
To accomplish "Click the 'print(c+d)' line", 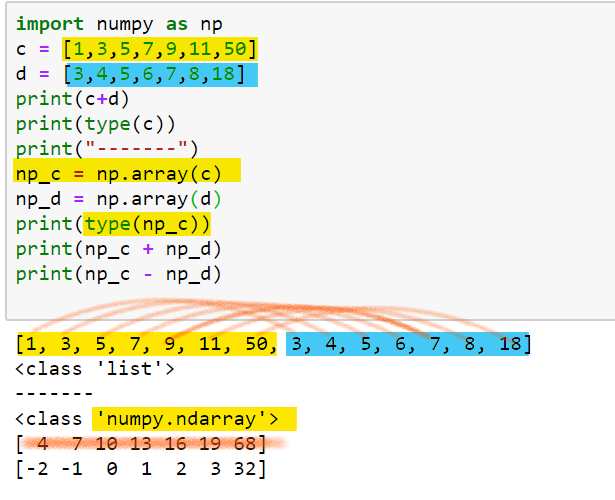I will pyautogui.click(x=73, y=99).
